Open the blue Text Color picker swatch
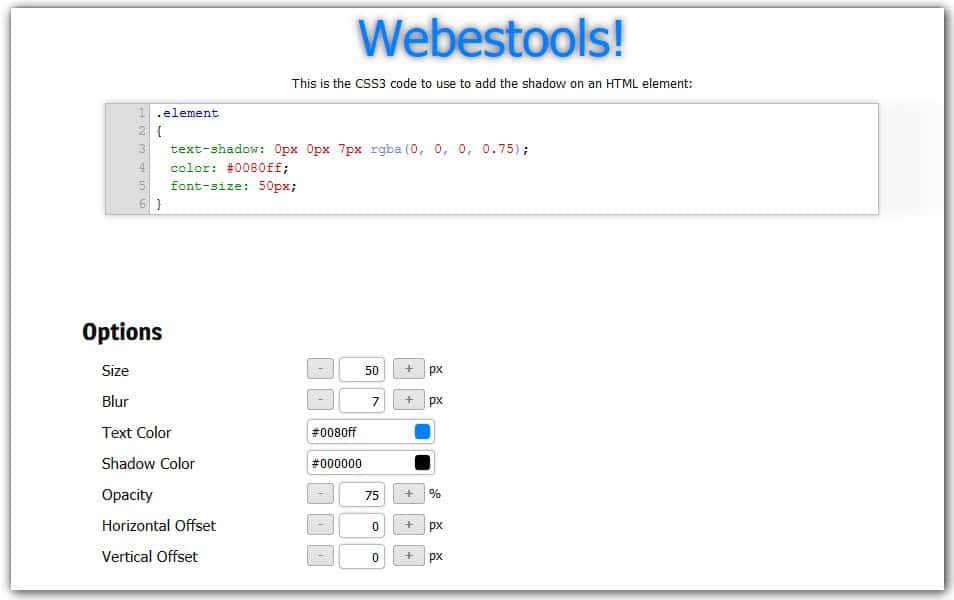This screenshot has height=600, width=954. 425,430
